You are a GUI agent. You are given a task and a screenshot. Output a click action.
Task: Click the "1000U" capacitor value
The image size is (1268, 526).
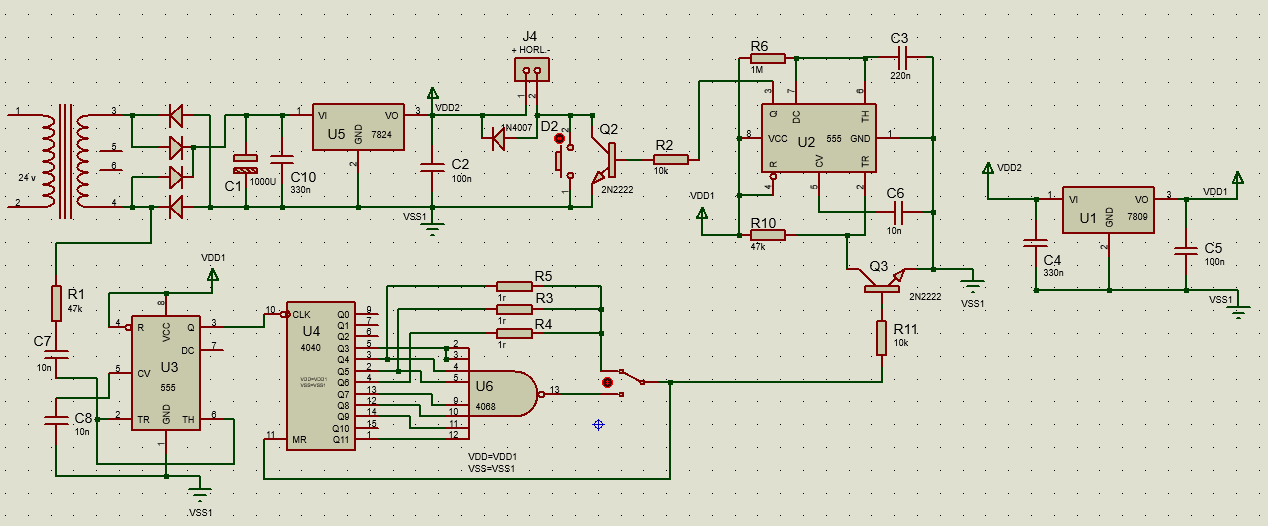[x=263, y=184]
